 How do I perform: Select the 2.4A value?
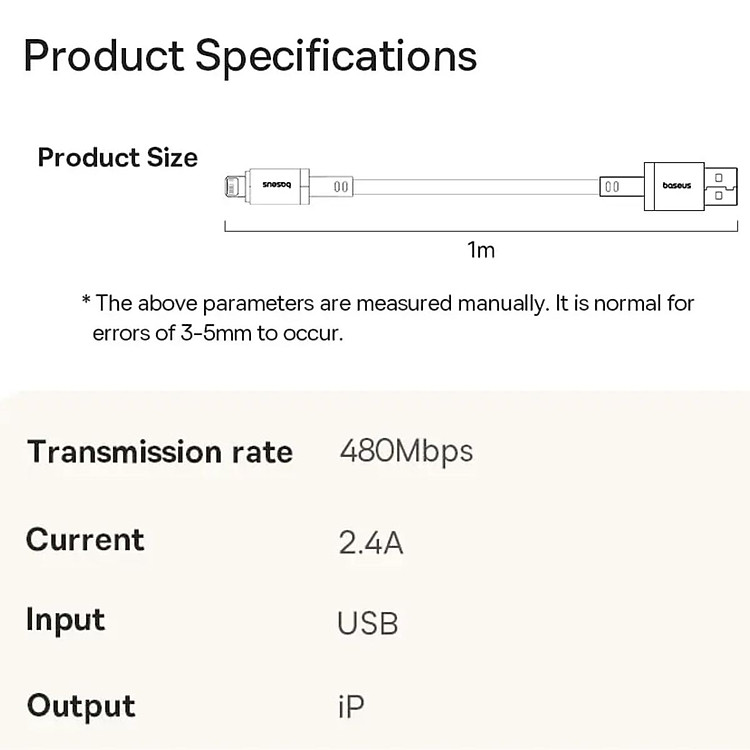371,543
